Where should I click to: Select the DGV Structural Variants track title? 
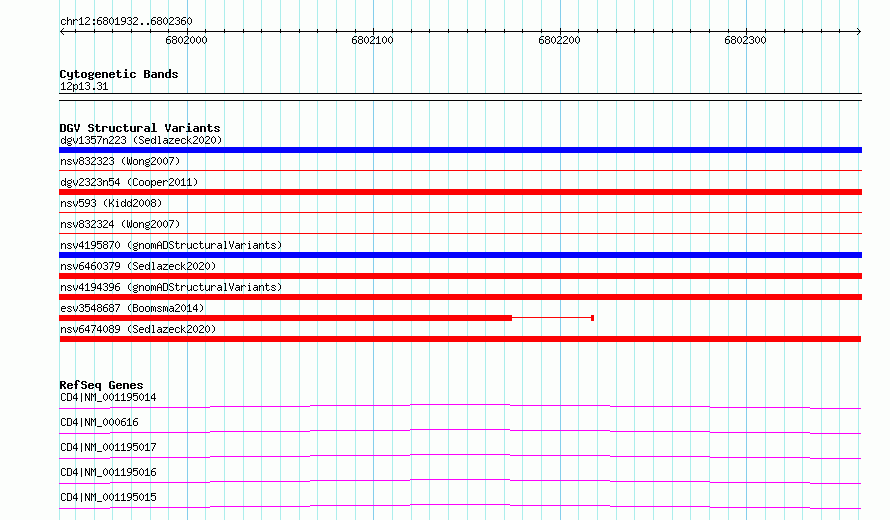[x=140, y=128]
